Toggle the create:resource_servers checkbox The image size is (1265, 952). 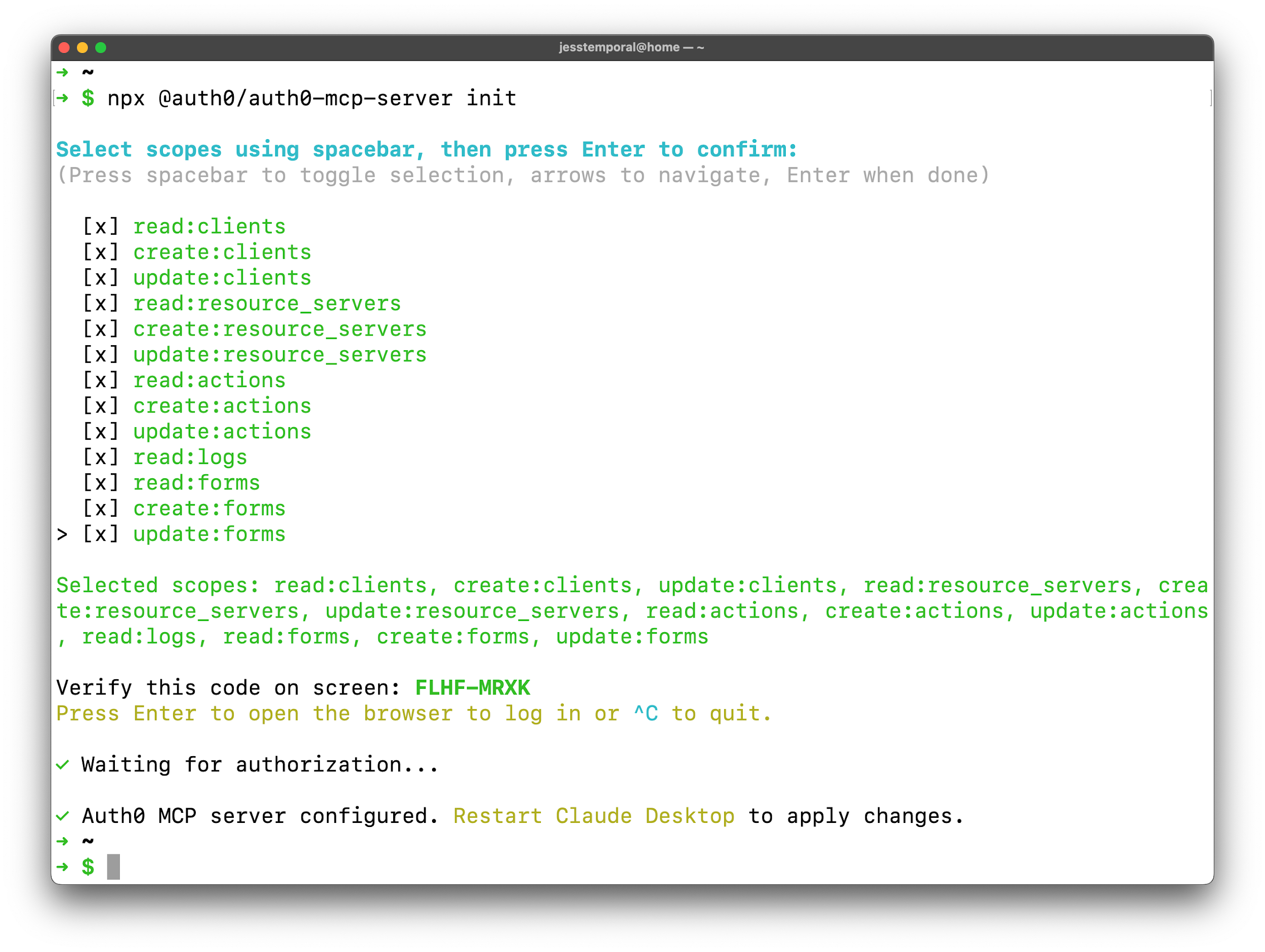[101, 329]
